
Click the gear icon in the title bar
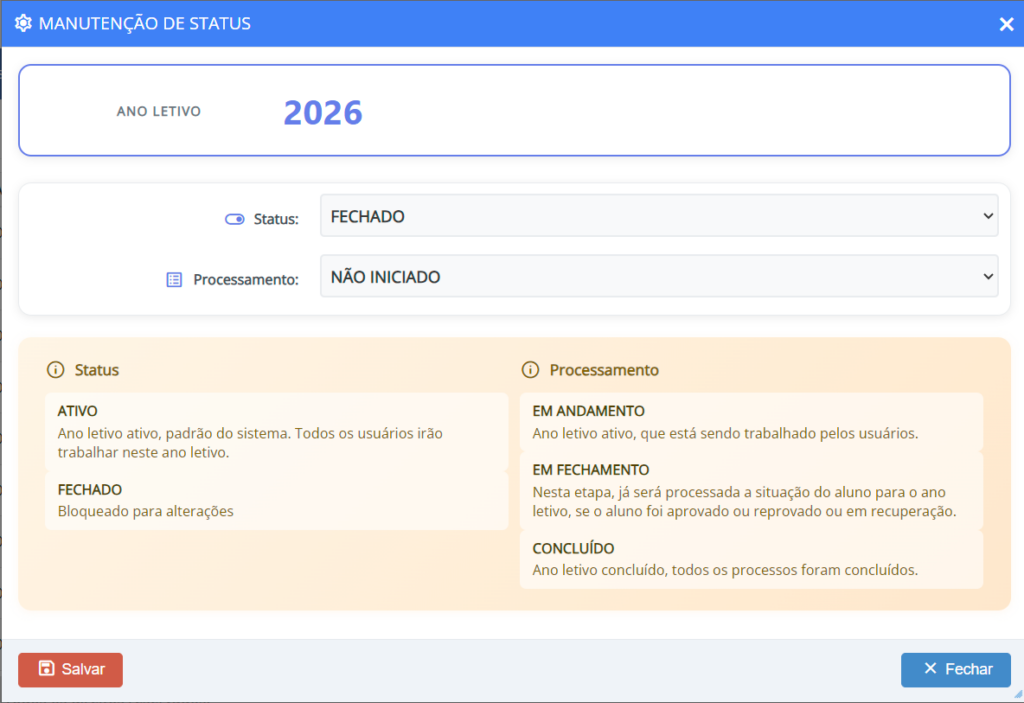(23, 23)
